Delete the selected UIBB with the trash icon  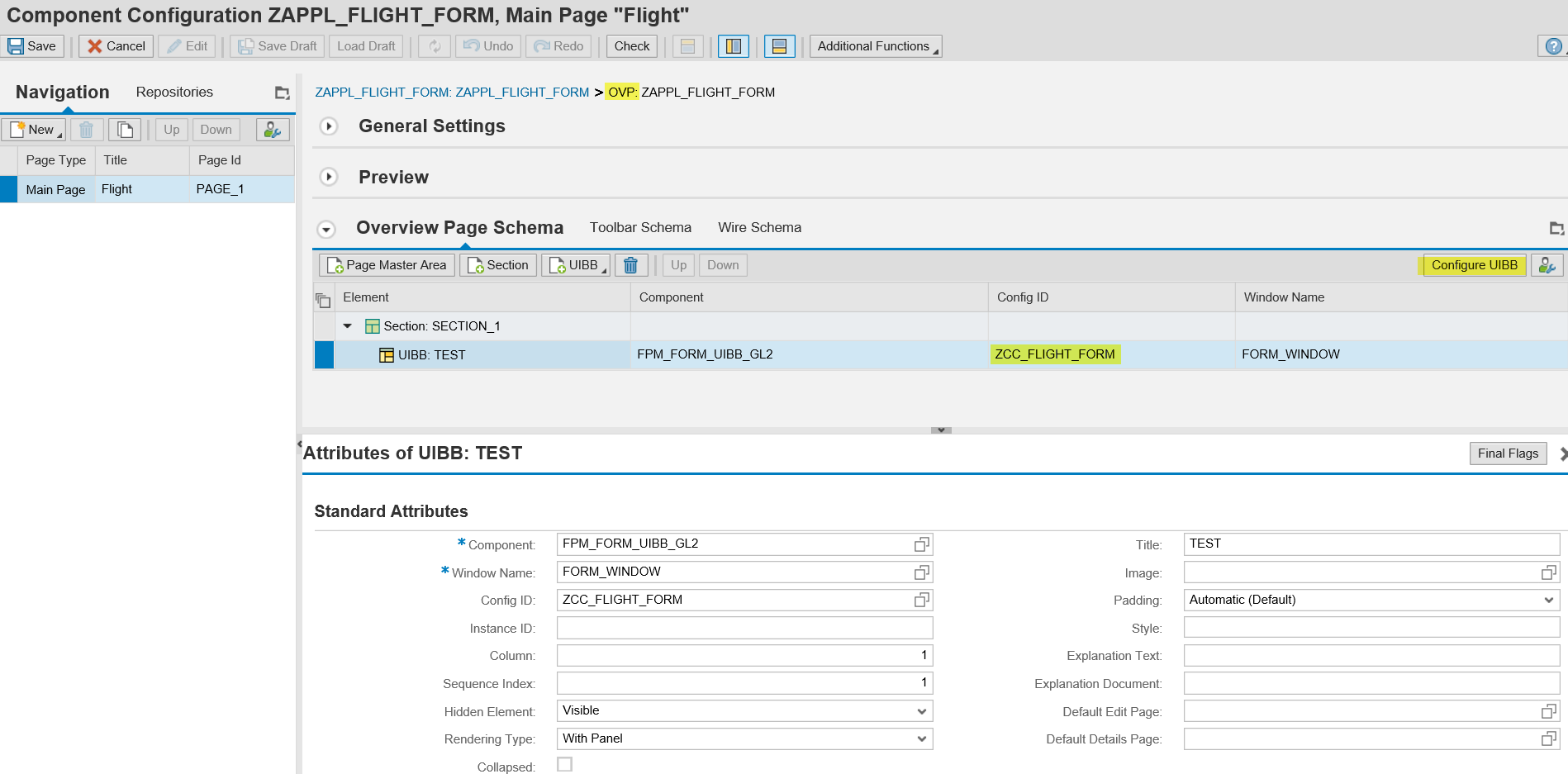[x=631, y=264]
